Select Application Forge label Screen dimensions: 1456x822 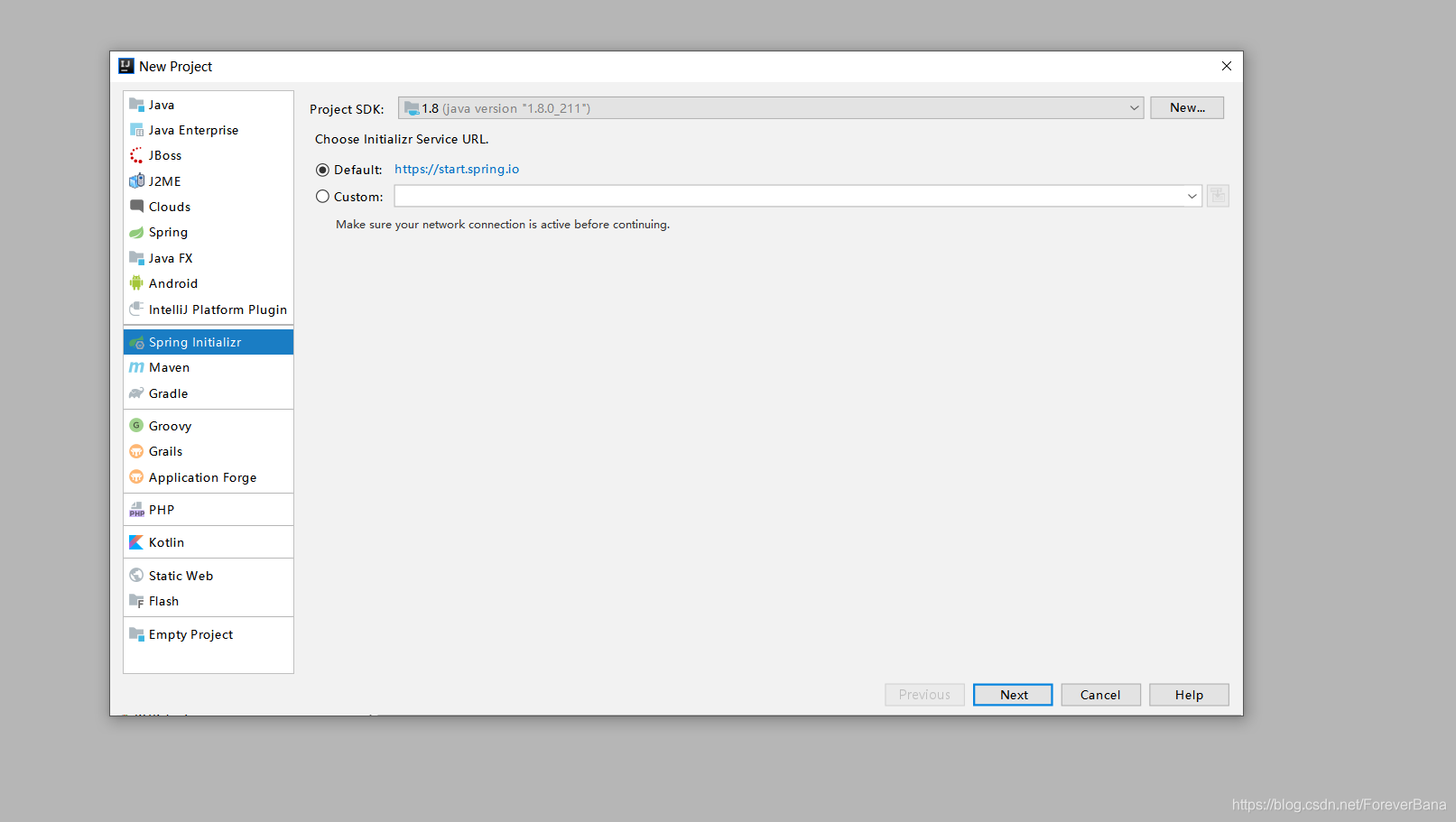click(x=202, y=477)
